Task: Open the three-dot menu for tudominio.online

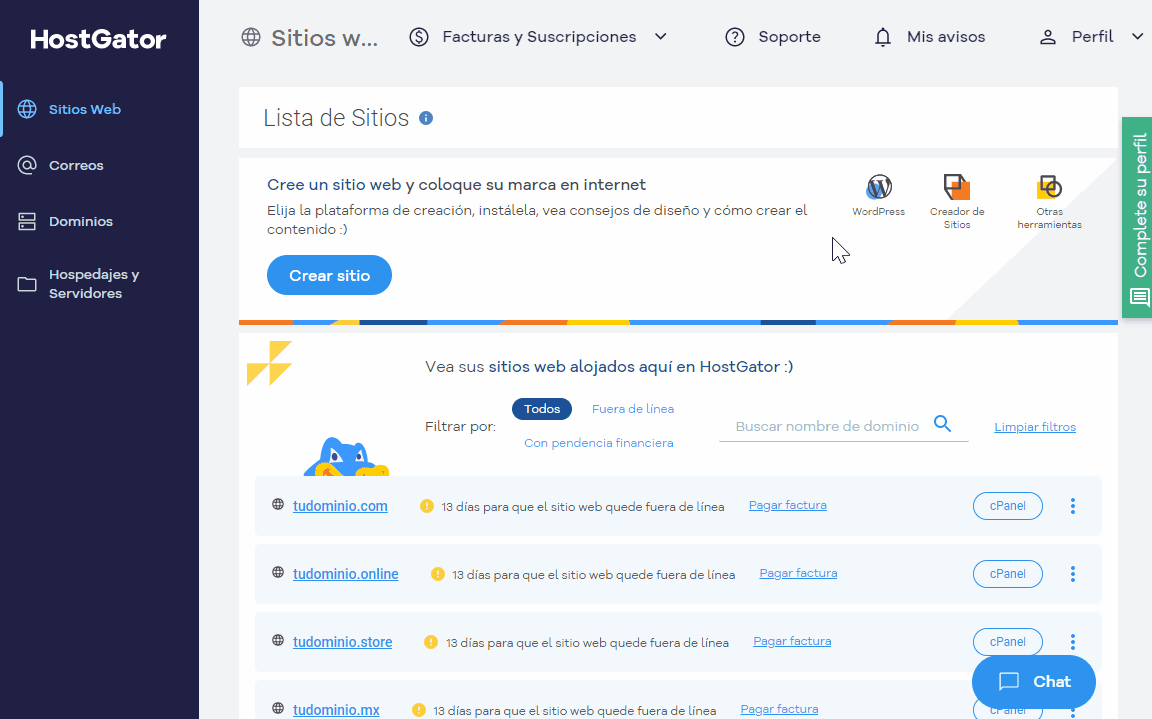Action: (1073, 574)
